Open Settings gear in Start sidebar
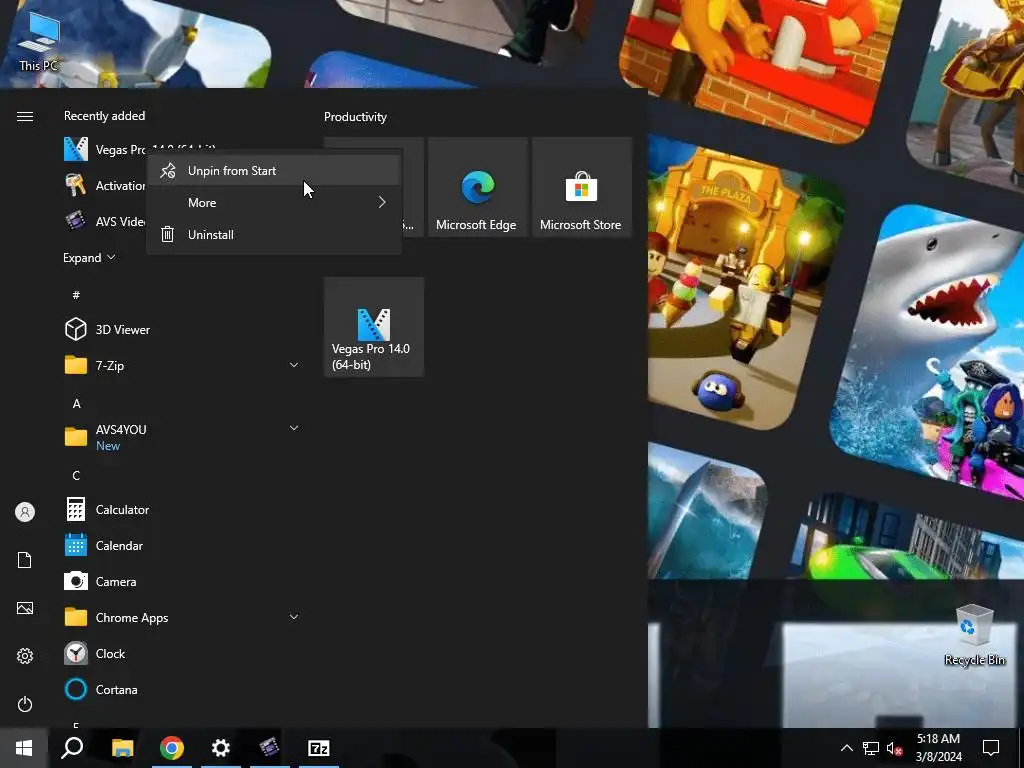This screenshot has height=768, width=1024. 25,656
